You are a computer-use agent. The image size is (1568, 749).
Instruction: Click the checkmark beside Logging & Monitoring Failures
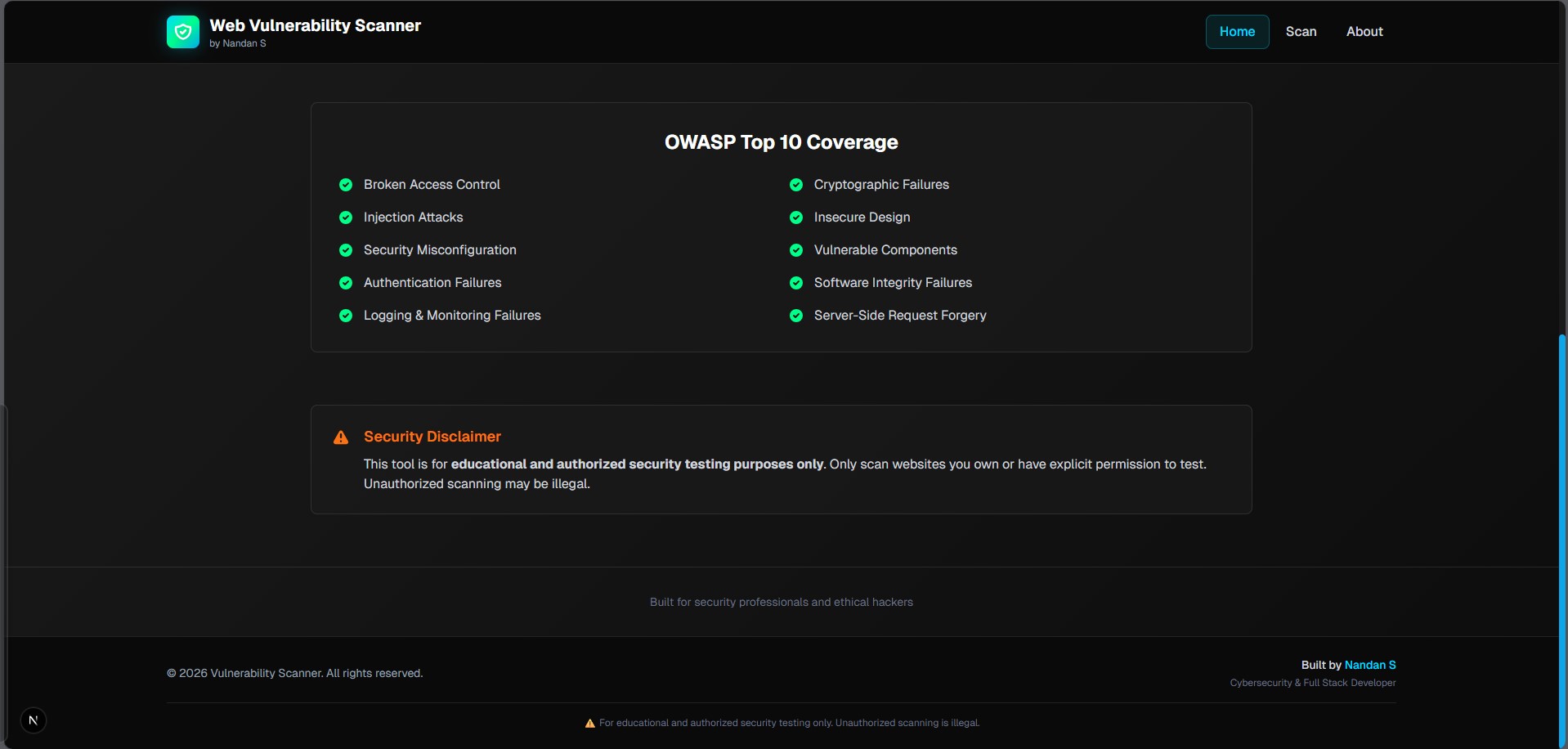[x=346, y=316]
